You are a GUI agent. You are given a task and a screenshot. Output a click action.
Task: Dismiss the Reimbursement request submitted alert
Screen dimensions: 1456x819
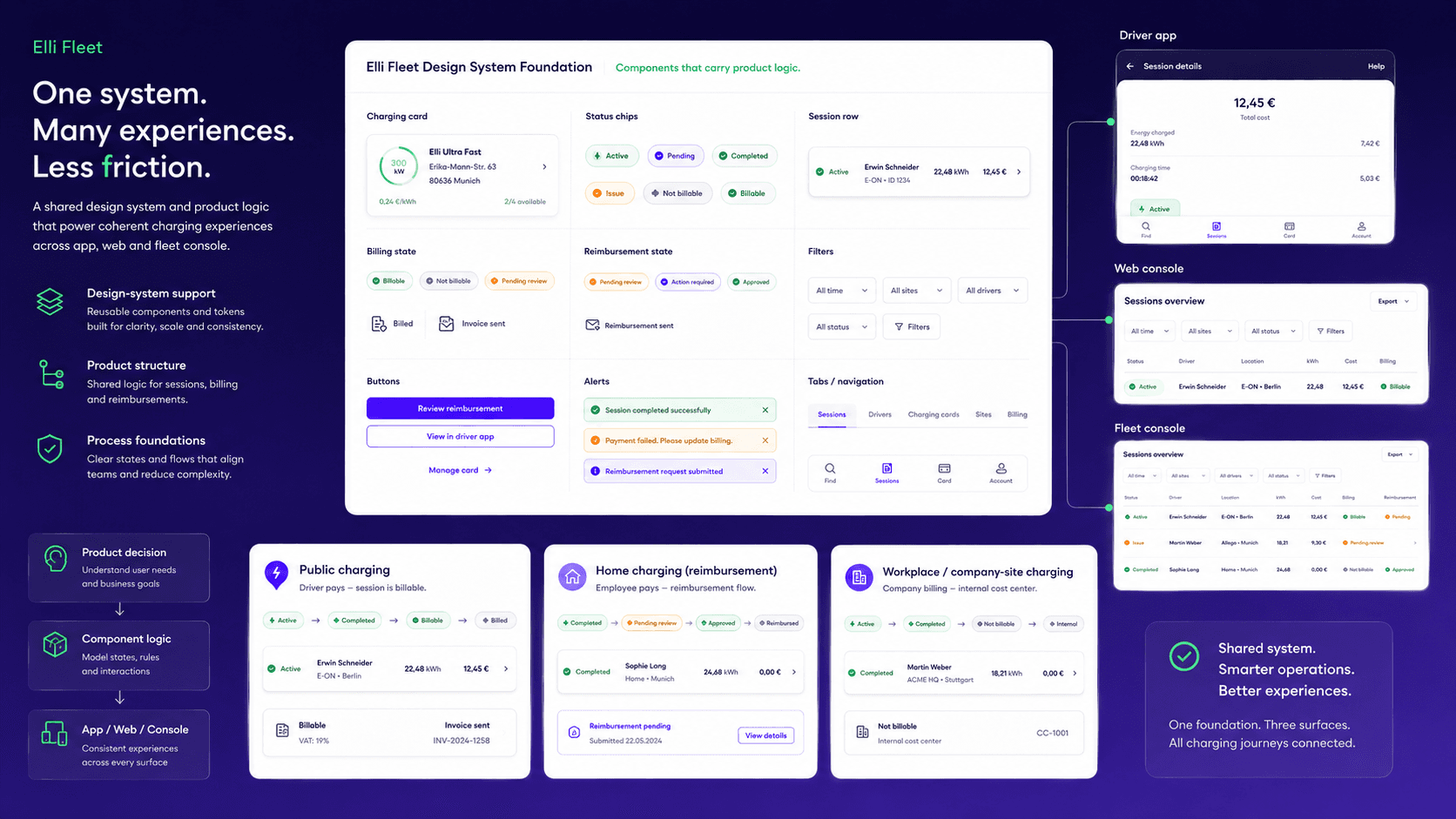(x=765, y=471)
